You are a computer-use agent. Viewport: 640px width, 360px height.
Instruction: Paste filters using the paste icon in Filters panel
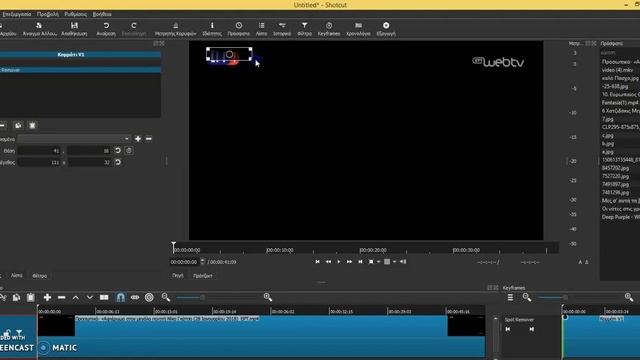pos(32,125)
